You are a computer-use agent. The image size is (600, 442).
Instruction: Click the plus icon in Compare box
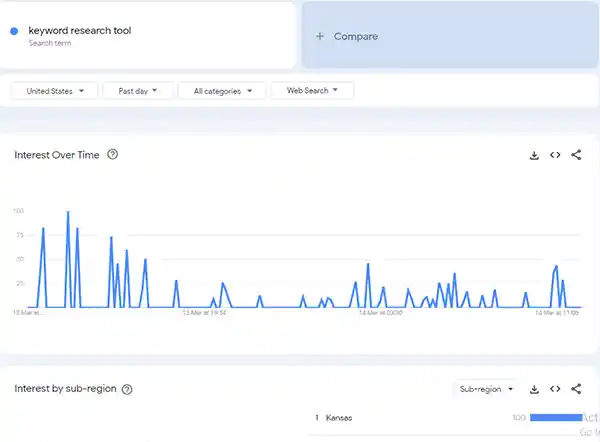click(320, 36)
